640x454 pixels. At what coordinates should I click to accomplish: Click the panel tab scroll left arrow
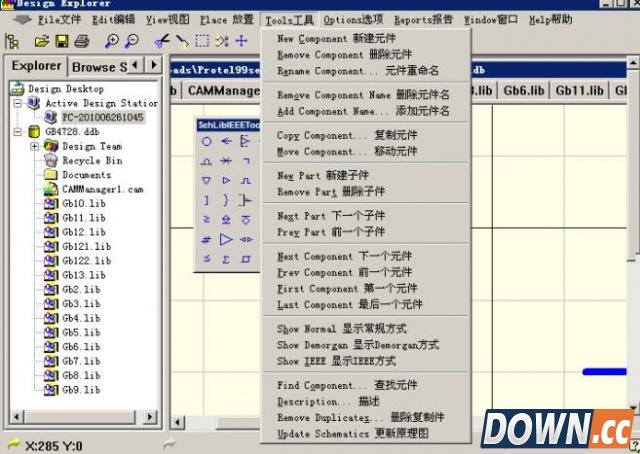136,65
